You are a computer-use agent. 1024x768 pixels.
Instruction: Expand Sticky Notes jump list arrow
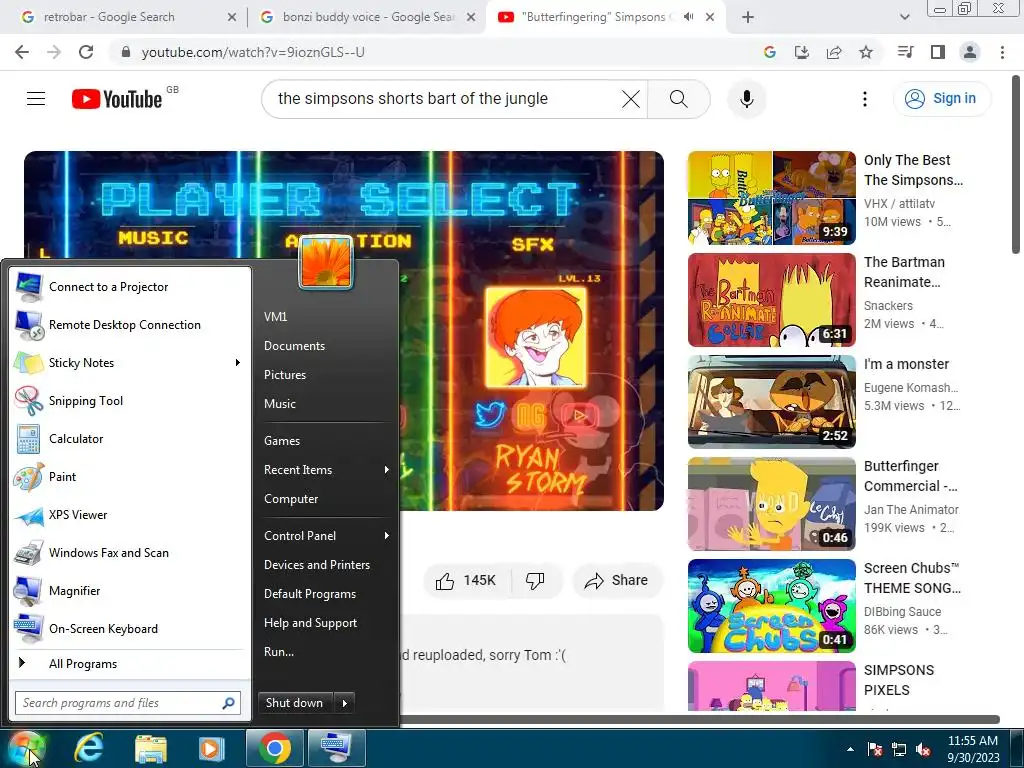238,362
